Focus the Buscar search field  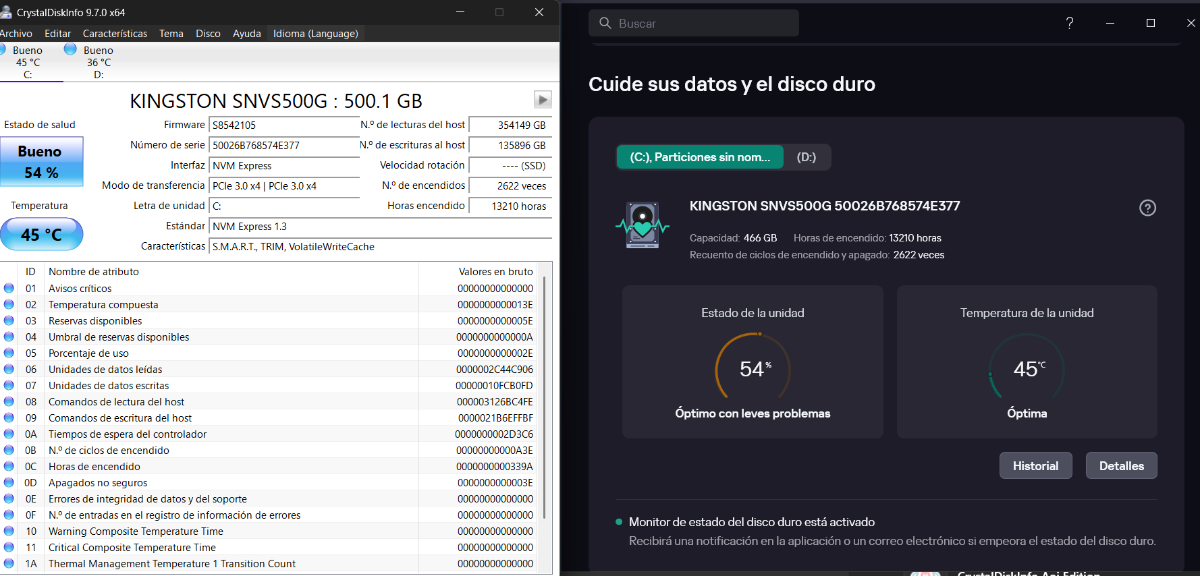693,23
